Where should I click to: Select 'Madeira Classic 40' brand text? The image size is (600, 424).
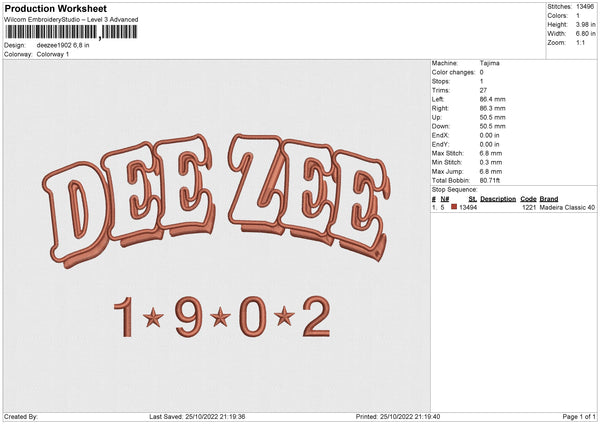coord(567,207)
